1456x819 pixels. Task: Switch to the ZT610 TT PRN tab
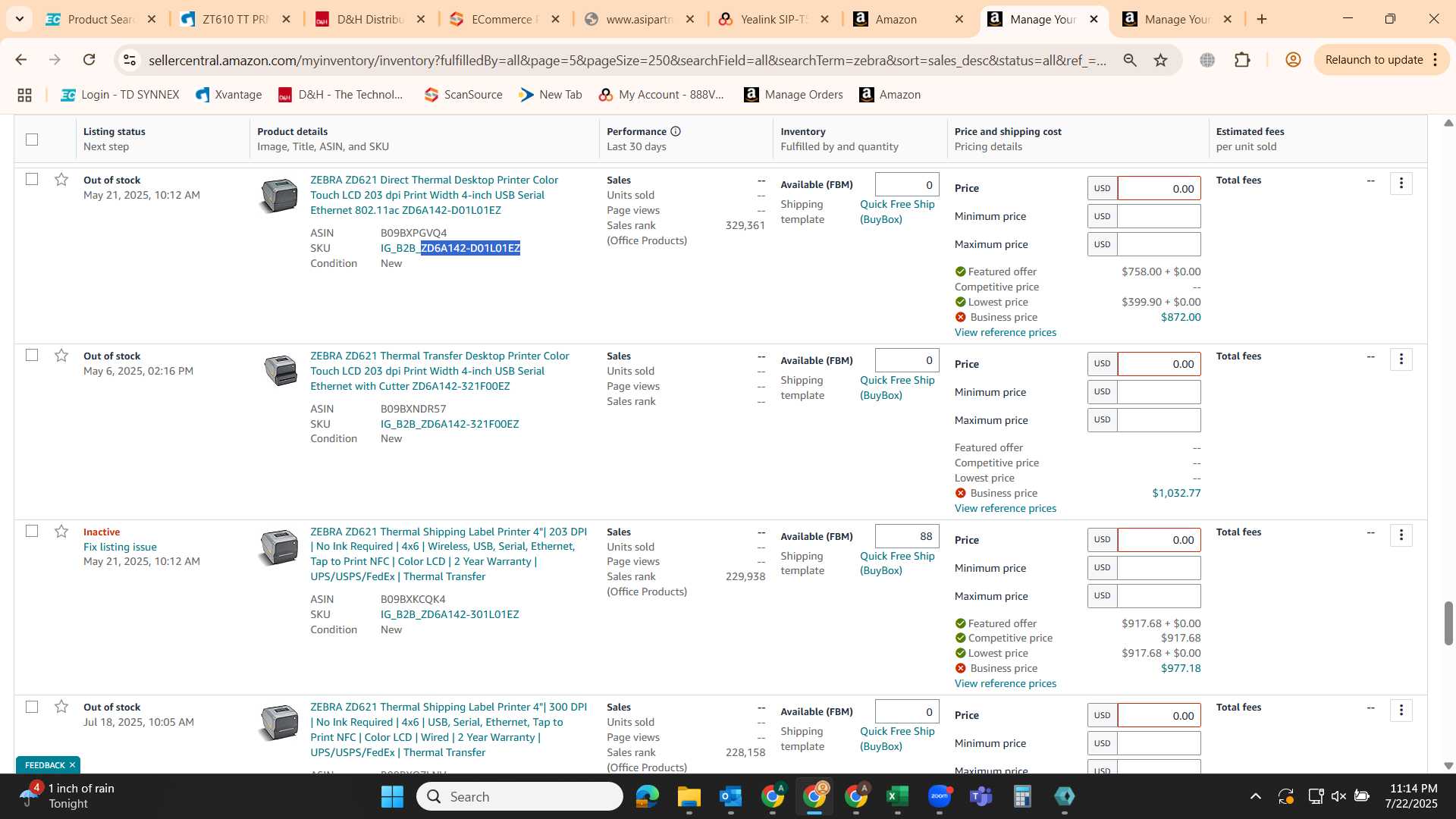click(235, 20)
